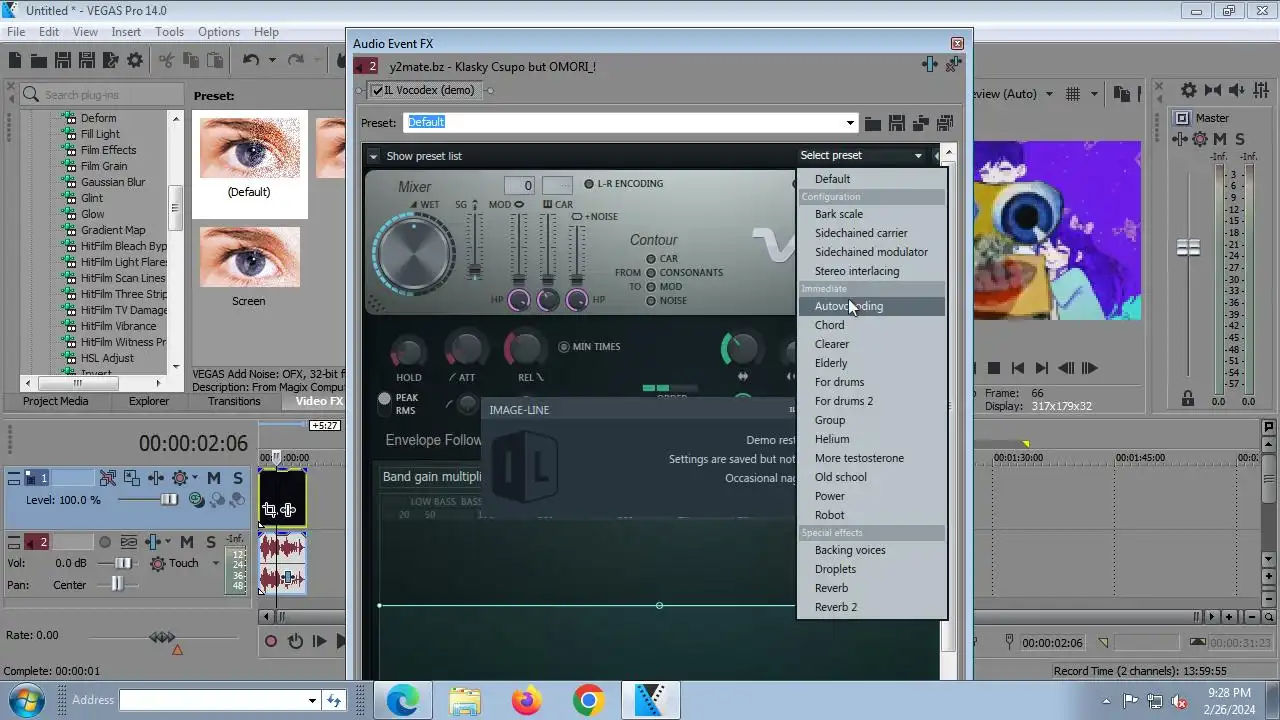Switch to Project Media tab
The height and width of the screenshot is (720, 1280).
click(55, 401)
